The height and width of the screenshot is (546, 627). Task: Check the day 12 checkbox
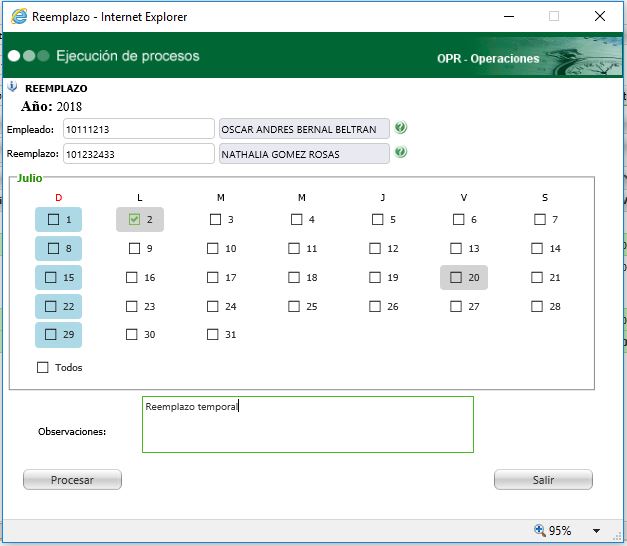point(375,248)
